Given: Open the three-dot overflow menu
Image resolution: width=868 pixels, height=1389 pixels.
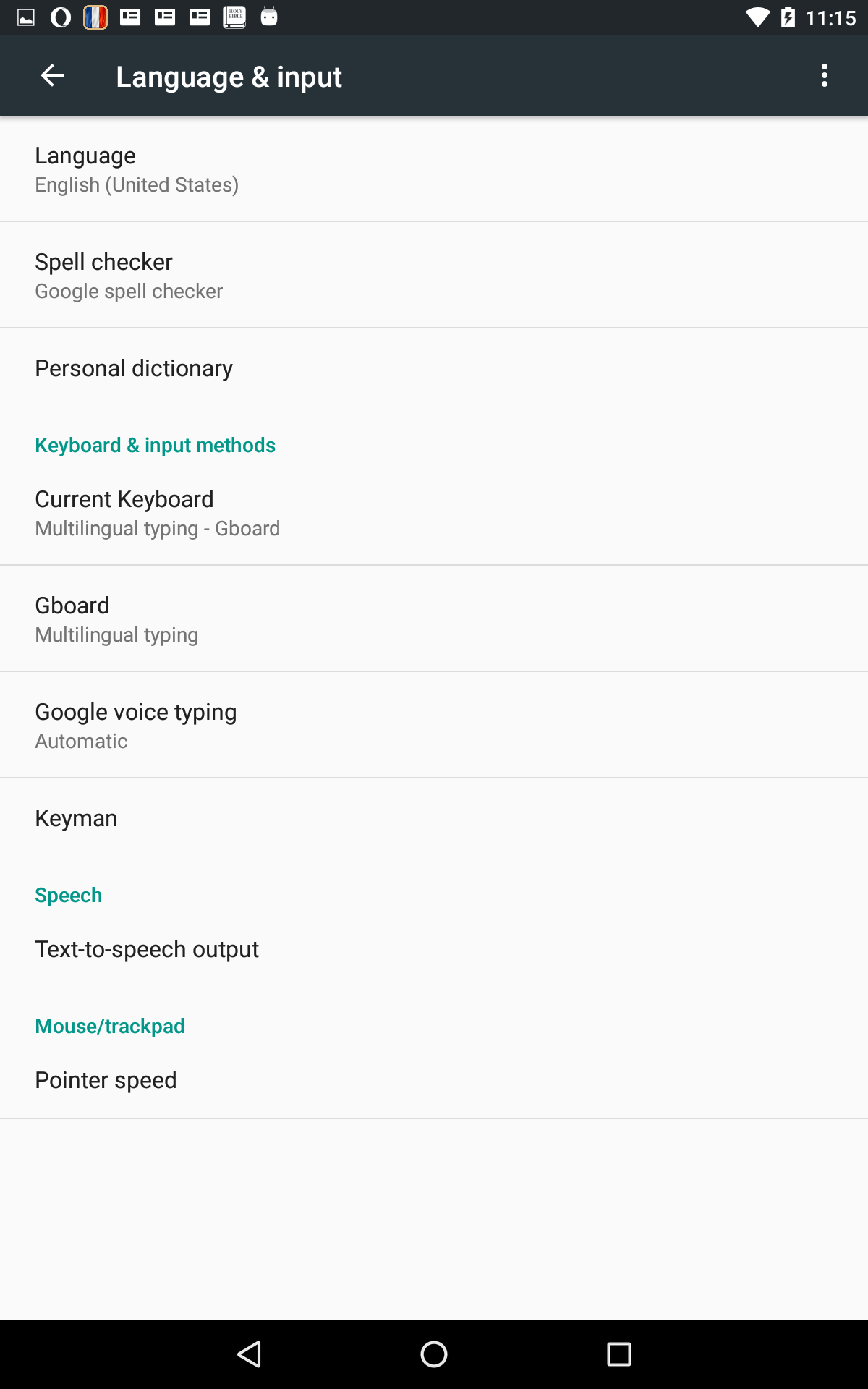Looking at the screenshot, I should pyautogui.click(x=824, y=75).
